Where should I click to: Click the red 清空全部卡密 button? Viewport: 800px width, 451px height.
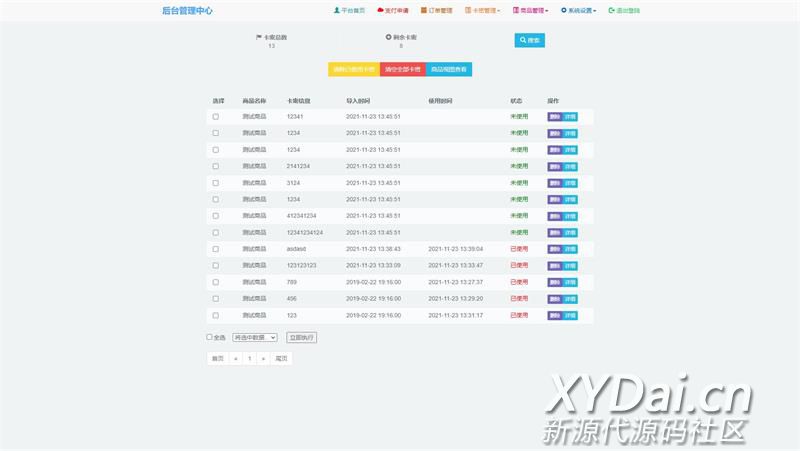[x=403, y=70]
